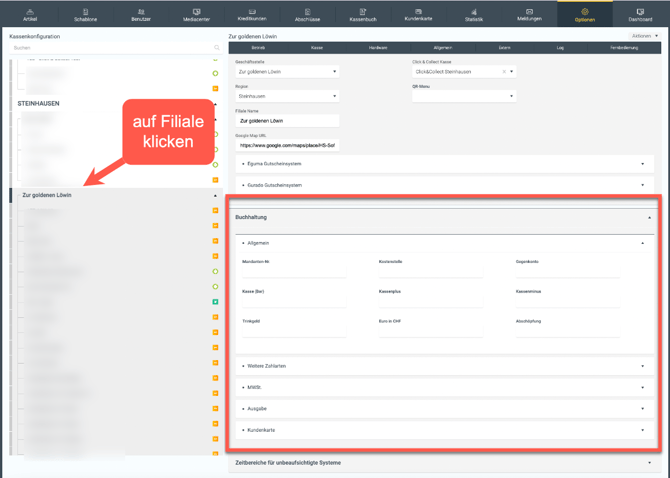
Task: Open the Region dropdown
Action: 287,96
